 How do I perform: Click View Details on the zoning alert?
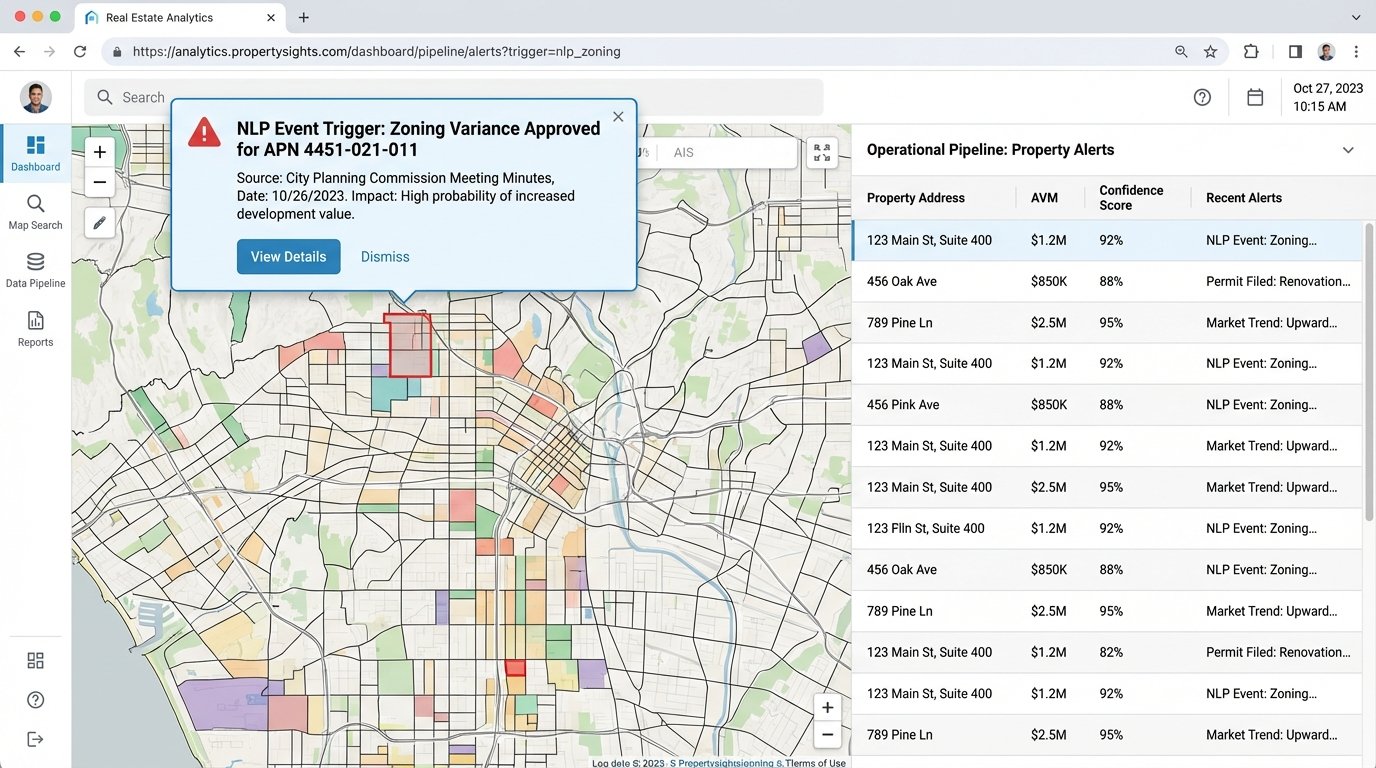(x=288, y=256)
